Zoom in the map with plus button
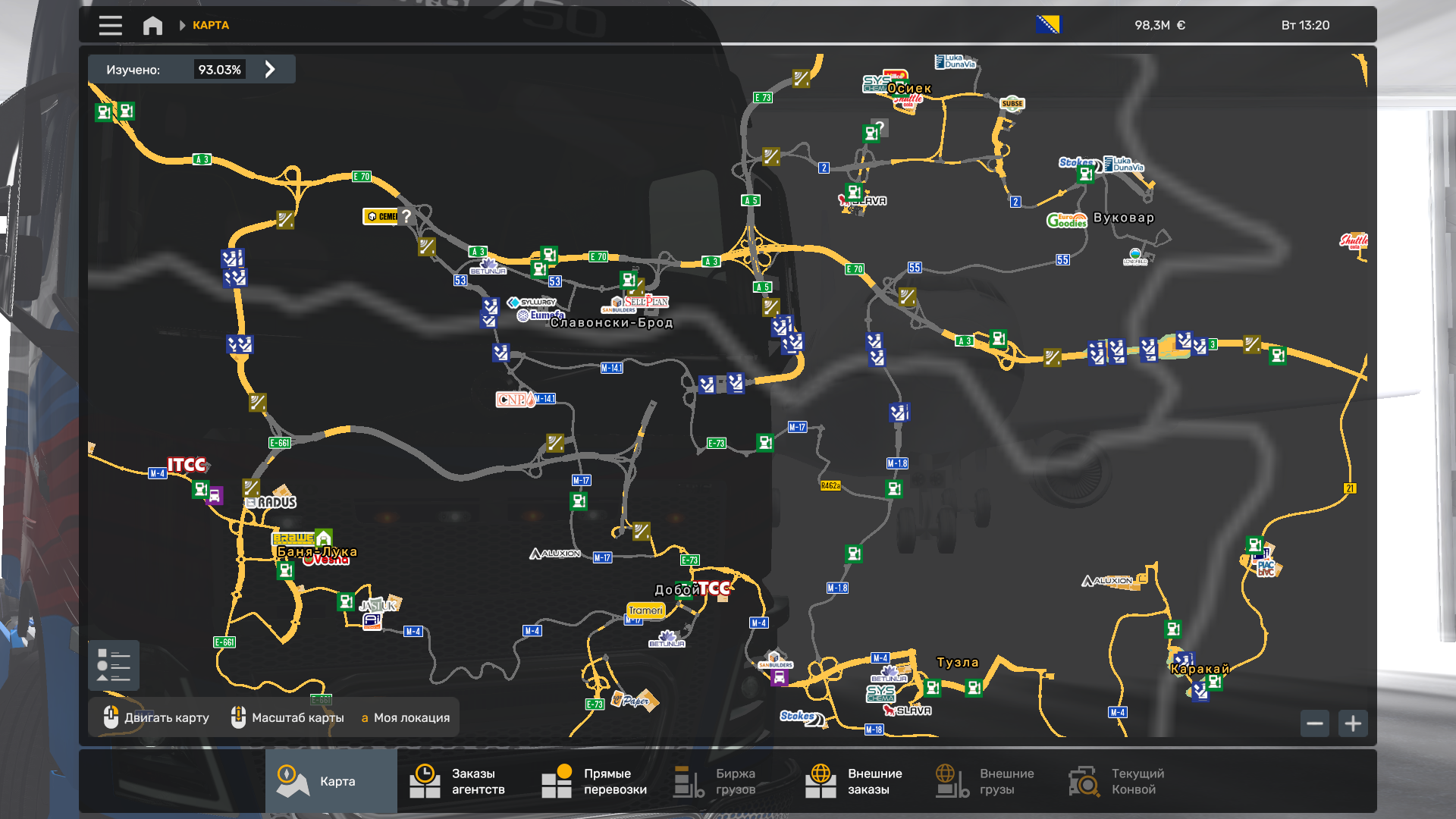 [x=1353, y=723]
